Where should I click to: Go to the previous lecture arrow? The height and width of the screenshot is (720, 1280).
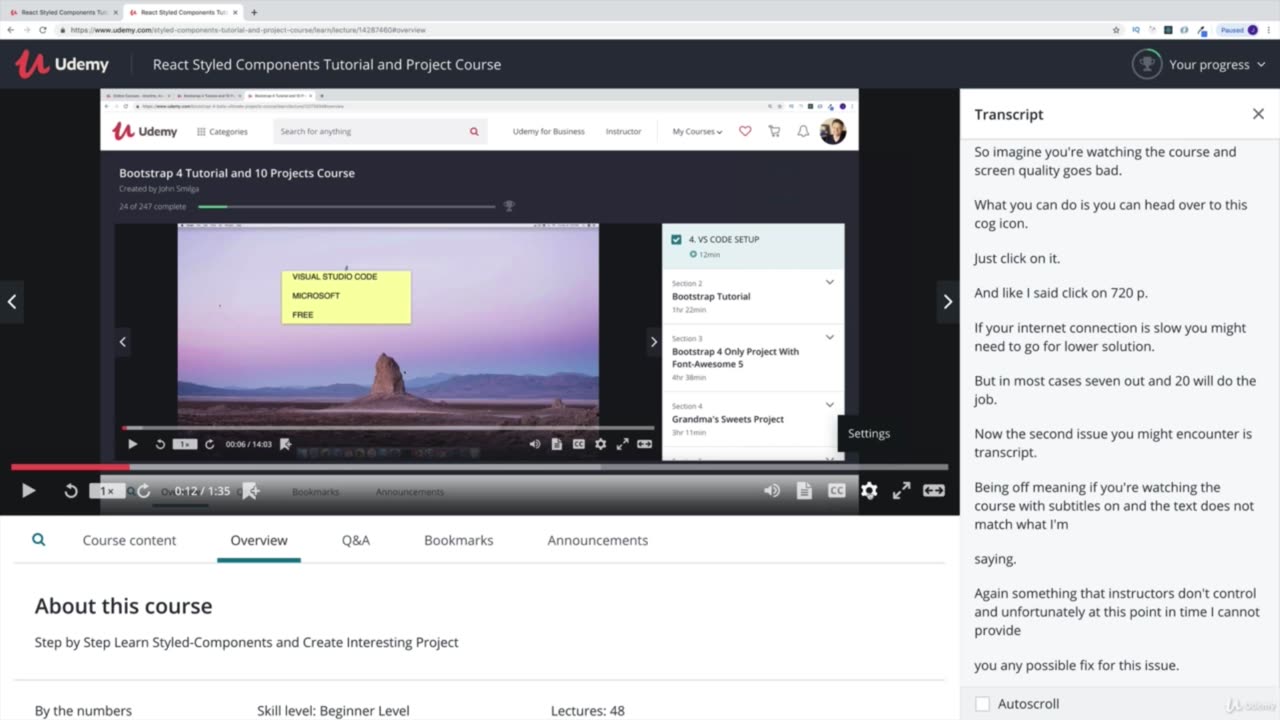[x=12, y=301]
